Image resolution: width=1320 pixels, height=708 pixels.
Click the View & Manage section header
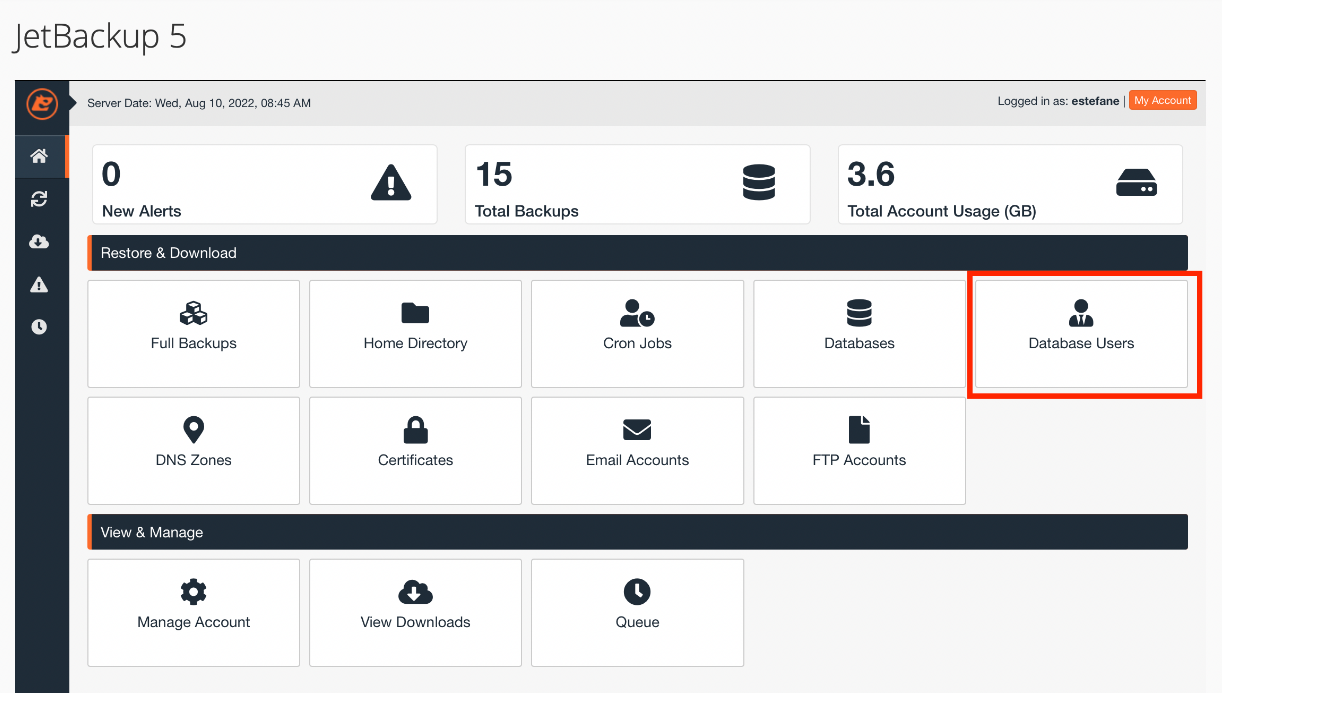[638, 532]
